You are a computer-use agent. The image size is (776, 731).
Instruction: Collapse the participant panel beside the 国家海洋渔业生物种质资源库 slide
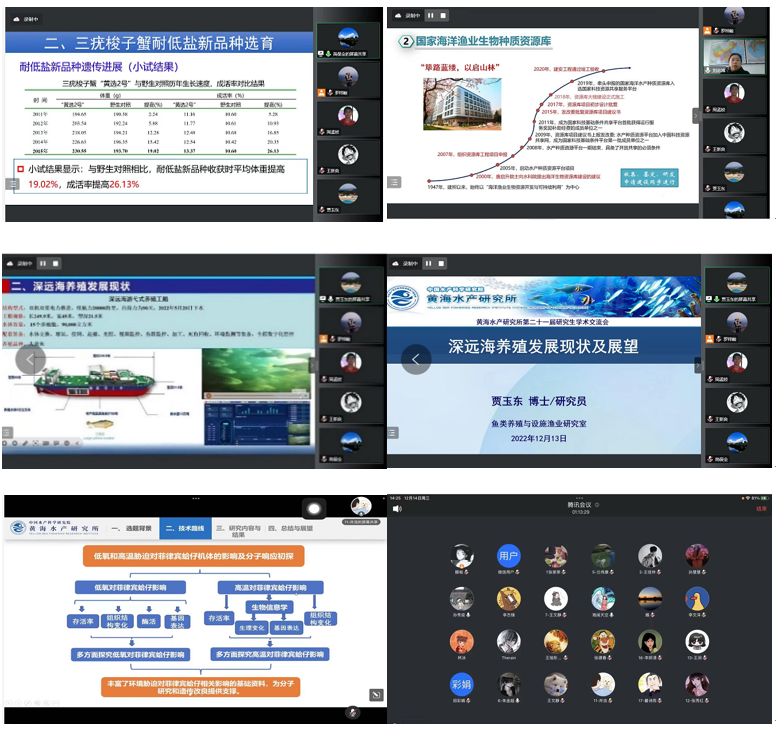697,115
